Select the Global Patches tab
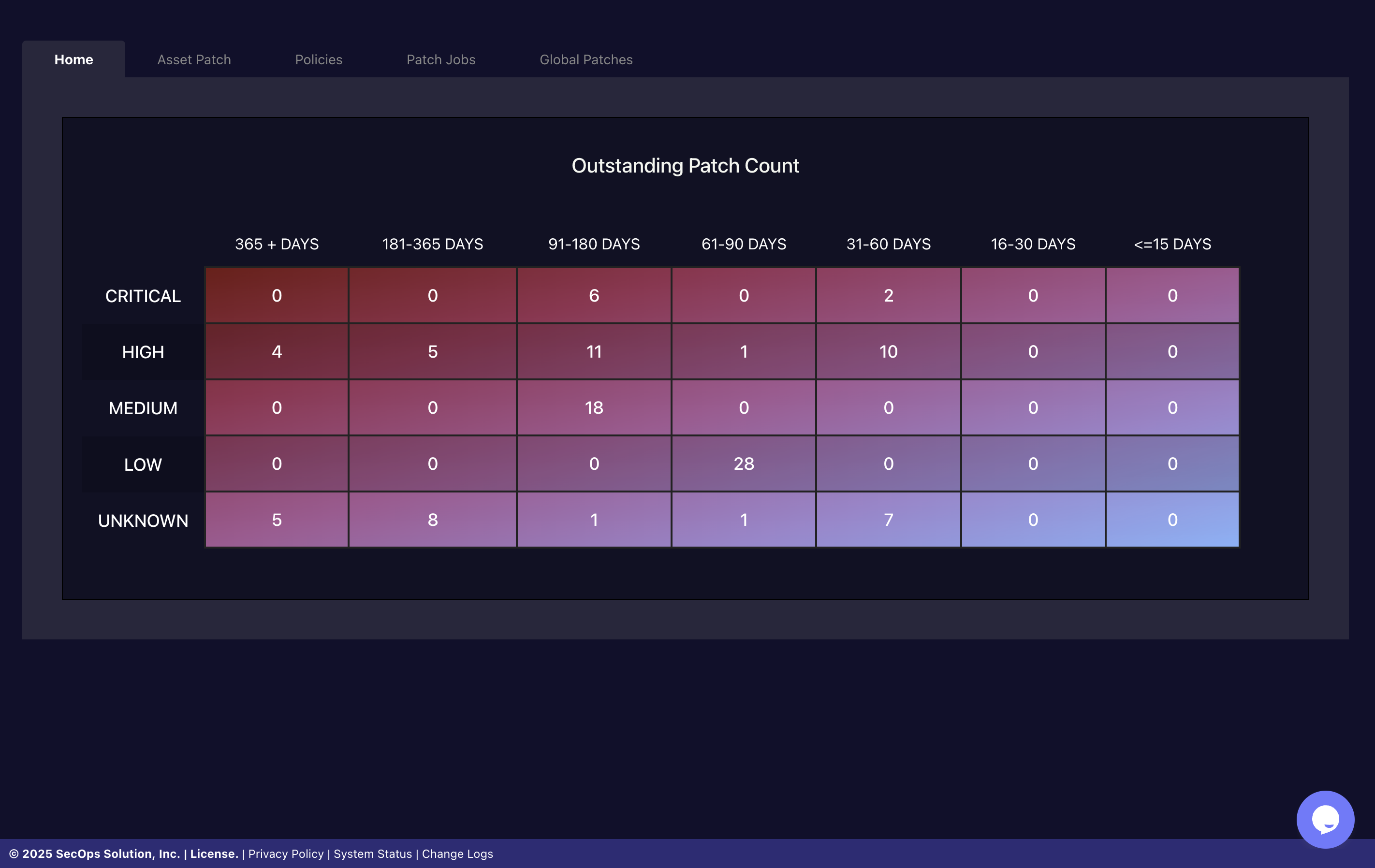Screen dimensions: 1375x868 (x=586, y=59)
